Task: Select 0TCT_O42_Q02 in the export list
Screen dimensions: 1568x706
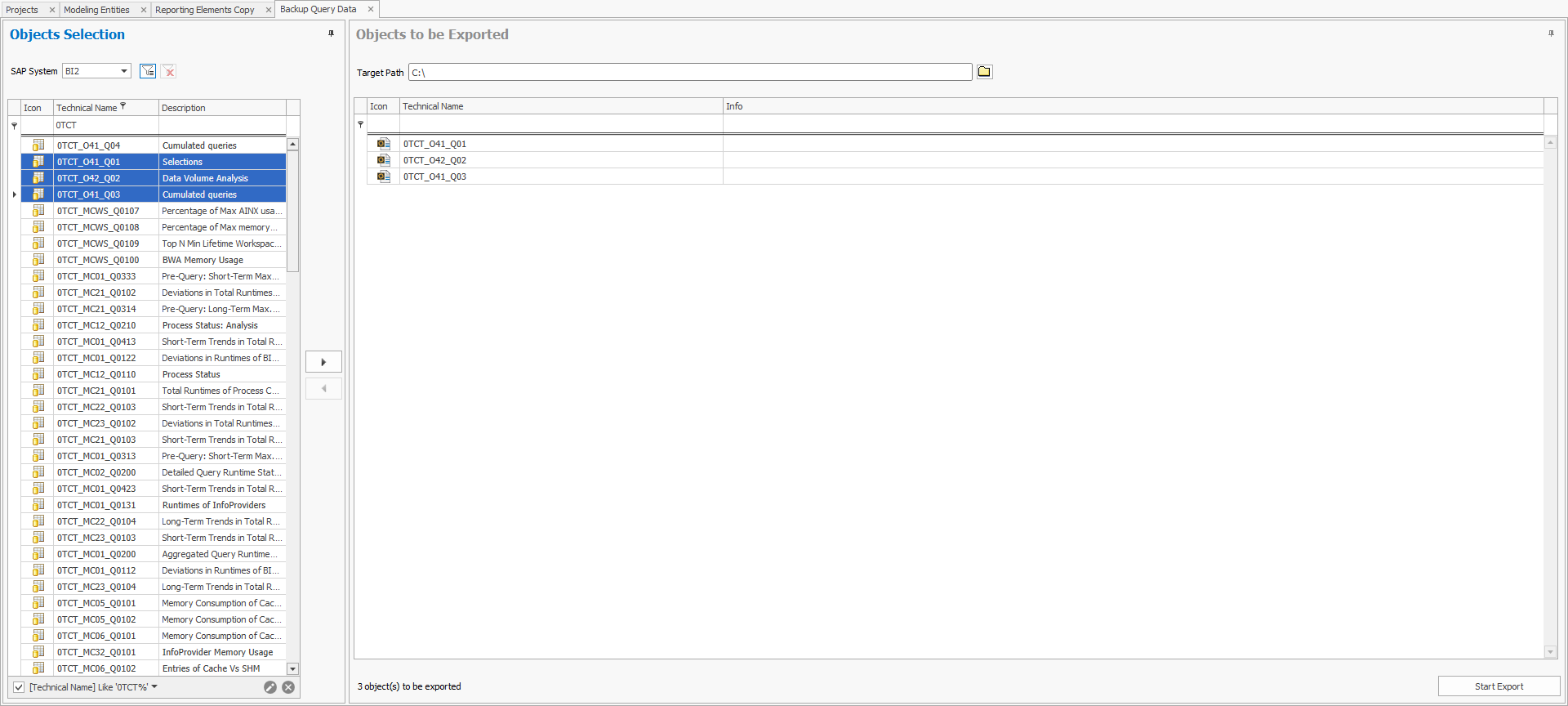Action: click(x=955, y=159)
